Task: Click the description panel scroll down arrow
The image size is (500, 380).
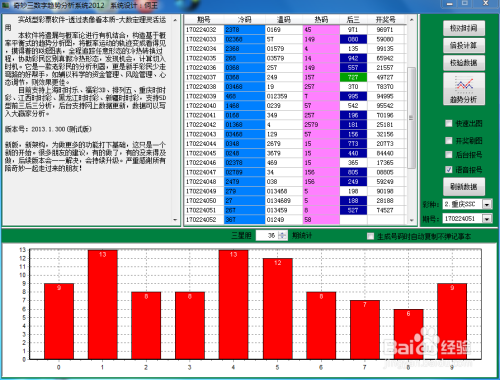Action: tap(175, 220)
